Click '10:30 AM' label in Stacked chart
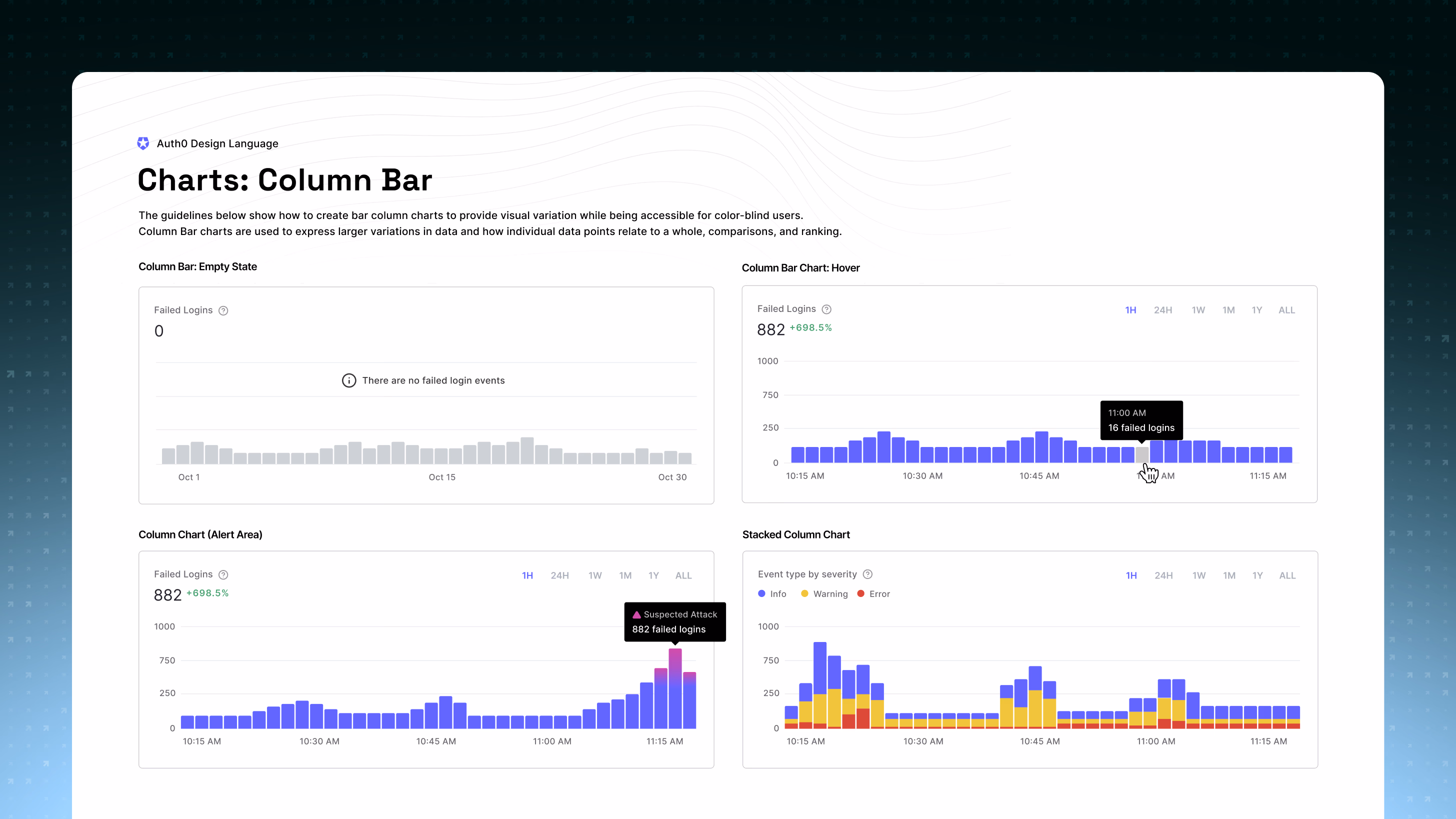 click(923, 741)
